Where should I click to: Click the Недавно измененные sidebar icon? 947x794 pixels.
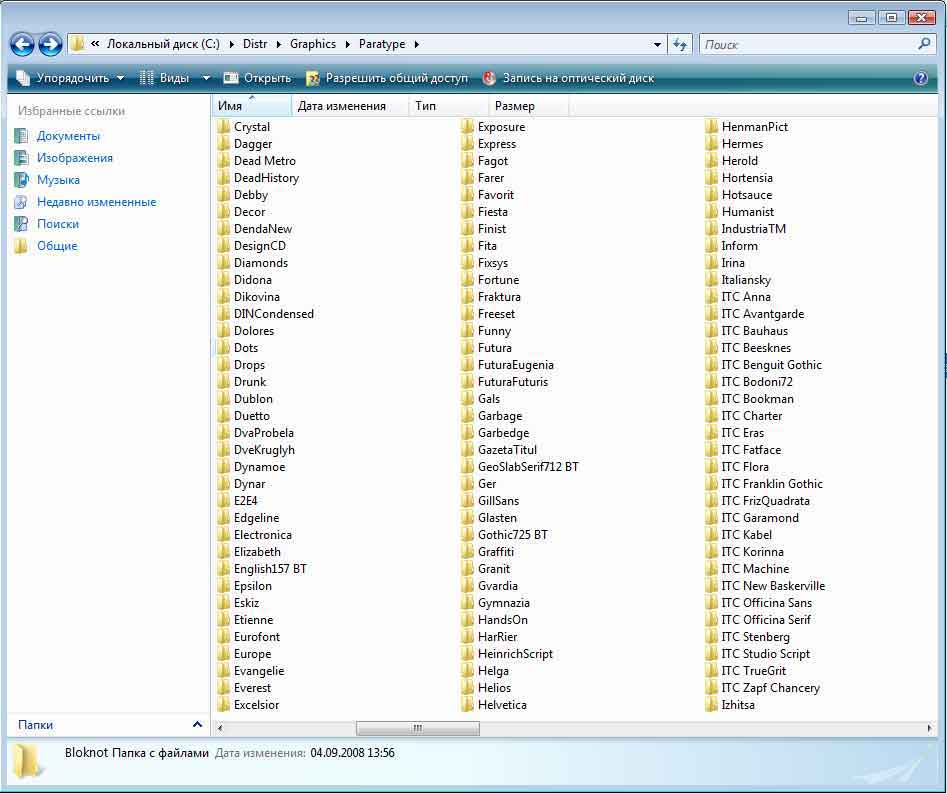pos(21,202)
